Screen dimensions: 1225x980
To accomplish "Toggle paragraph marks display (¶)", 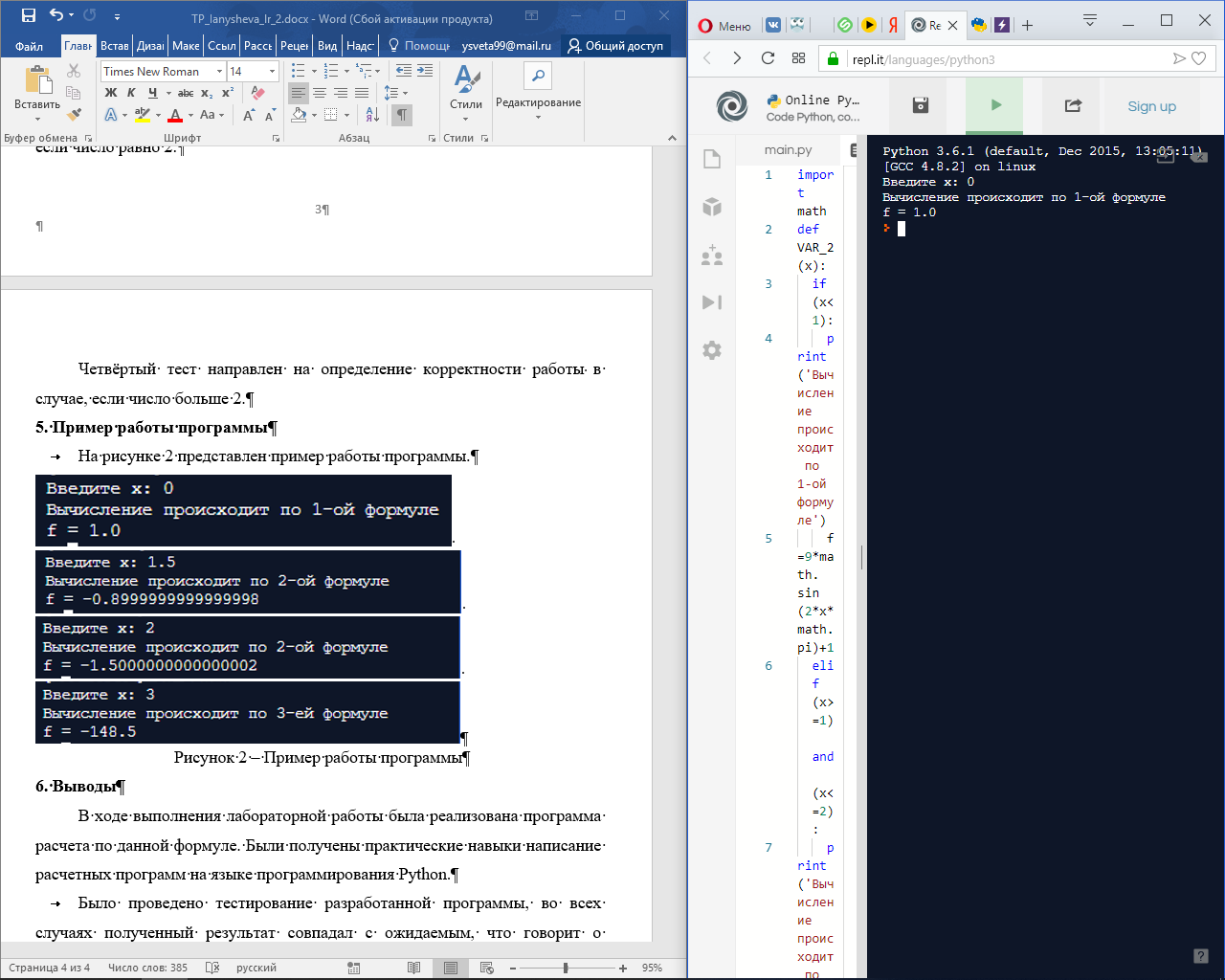I will click(x=402, y=115).
